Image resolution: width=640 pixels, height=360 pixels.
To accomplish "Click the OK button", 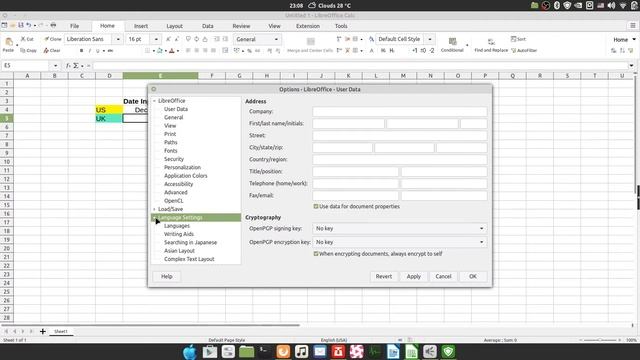I will pos(473,276).
